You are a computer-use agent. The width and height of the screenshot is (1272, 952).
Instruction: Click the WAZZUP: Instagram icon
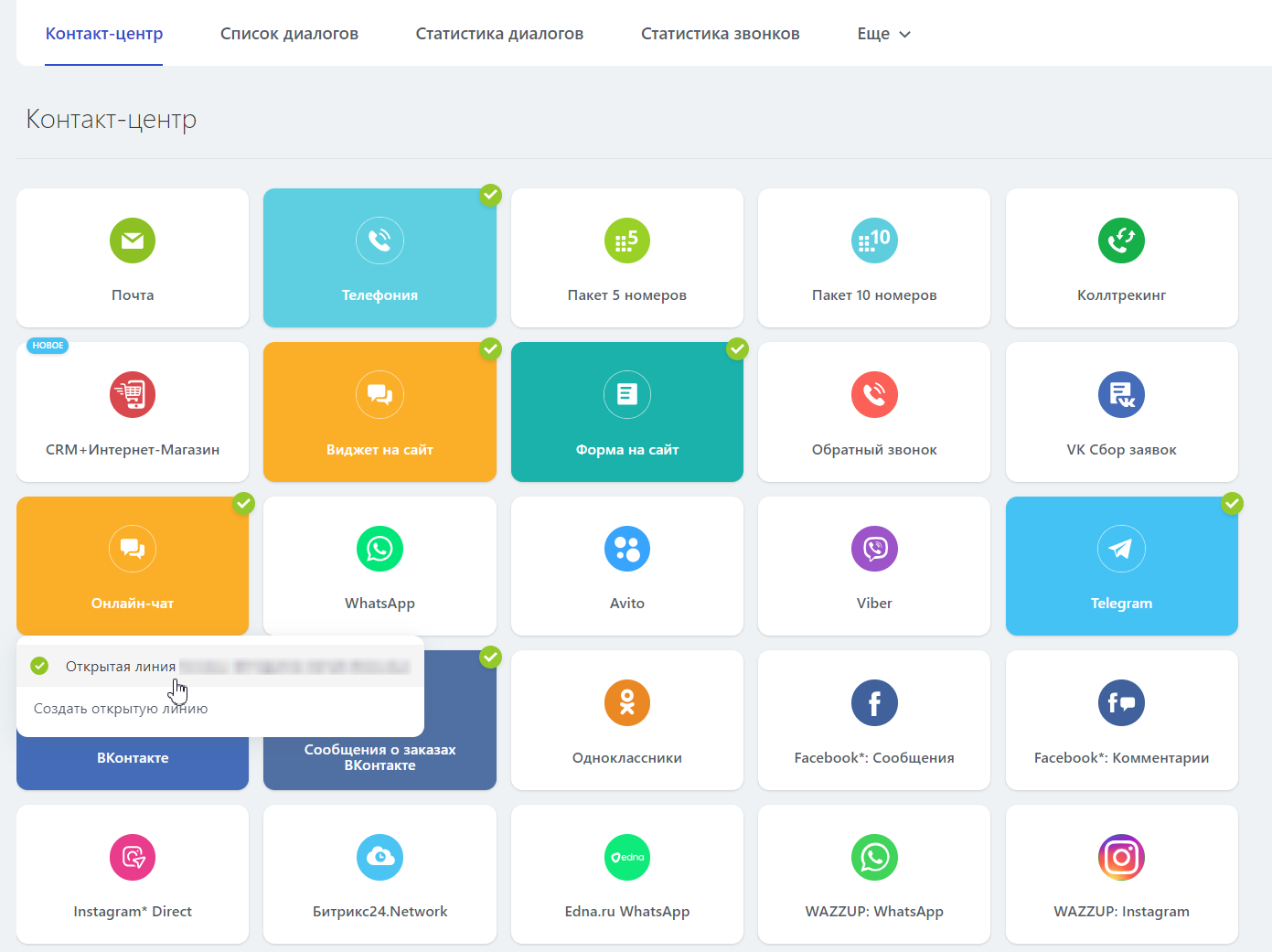point(1121,857)
